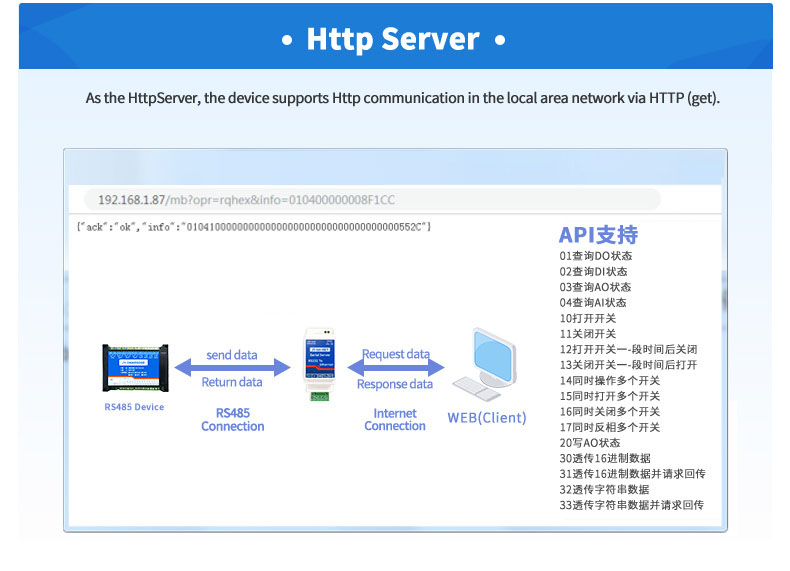Click the 'Response data' arrow label
Image resolution: width=790 pixels, height=571 pixels.
395,384
